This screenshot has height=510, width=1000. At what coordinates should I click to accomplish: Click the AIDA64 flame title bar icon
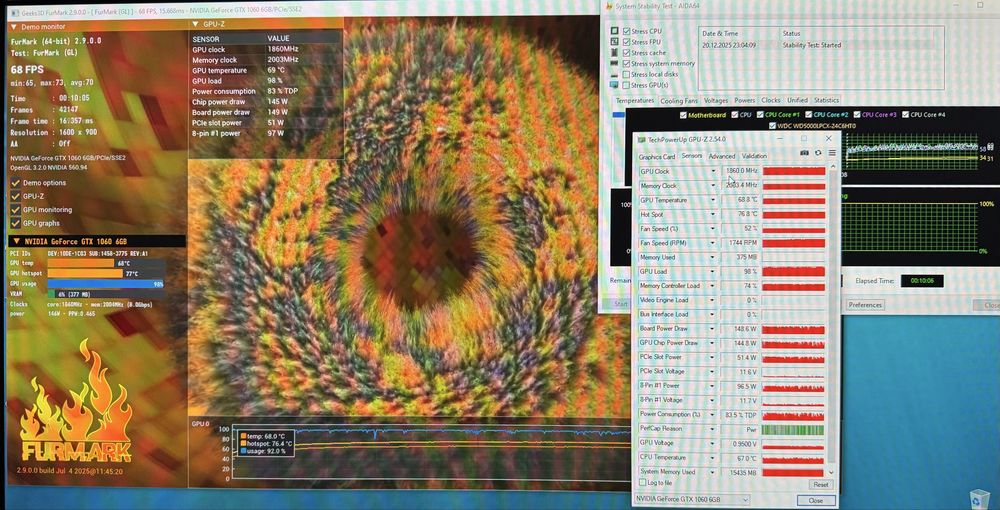point(608,6)
